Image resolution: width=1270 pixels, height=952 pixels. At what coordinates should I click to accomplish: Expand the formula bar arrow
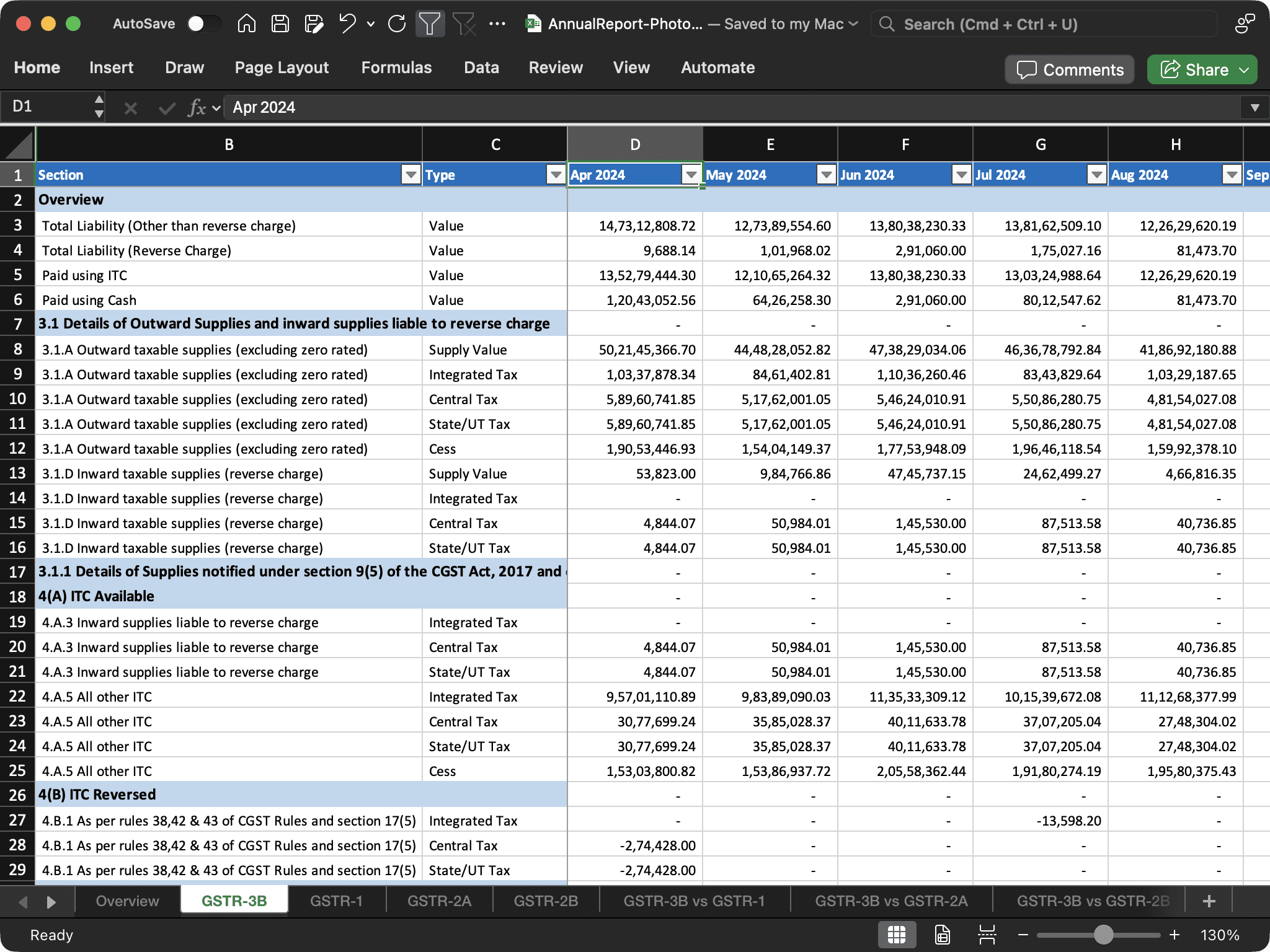[x=1254, y=107]
